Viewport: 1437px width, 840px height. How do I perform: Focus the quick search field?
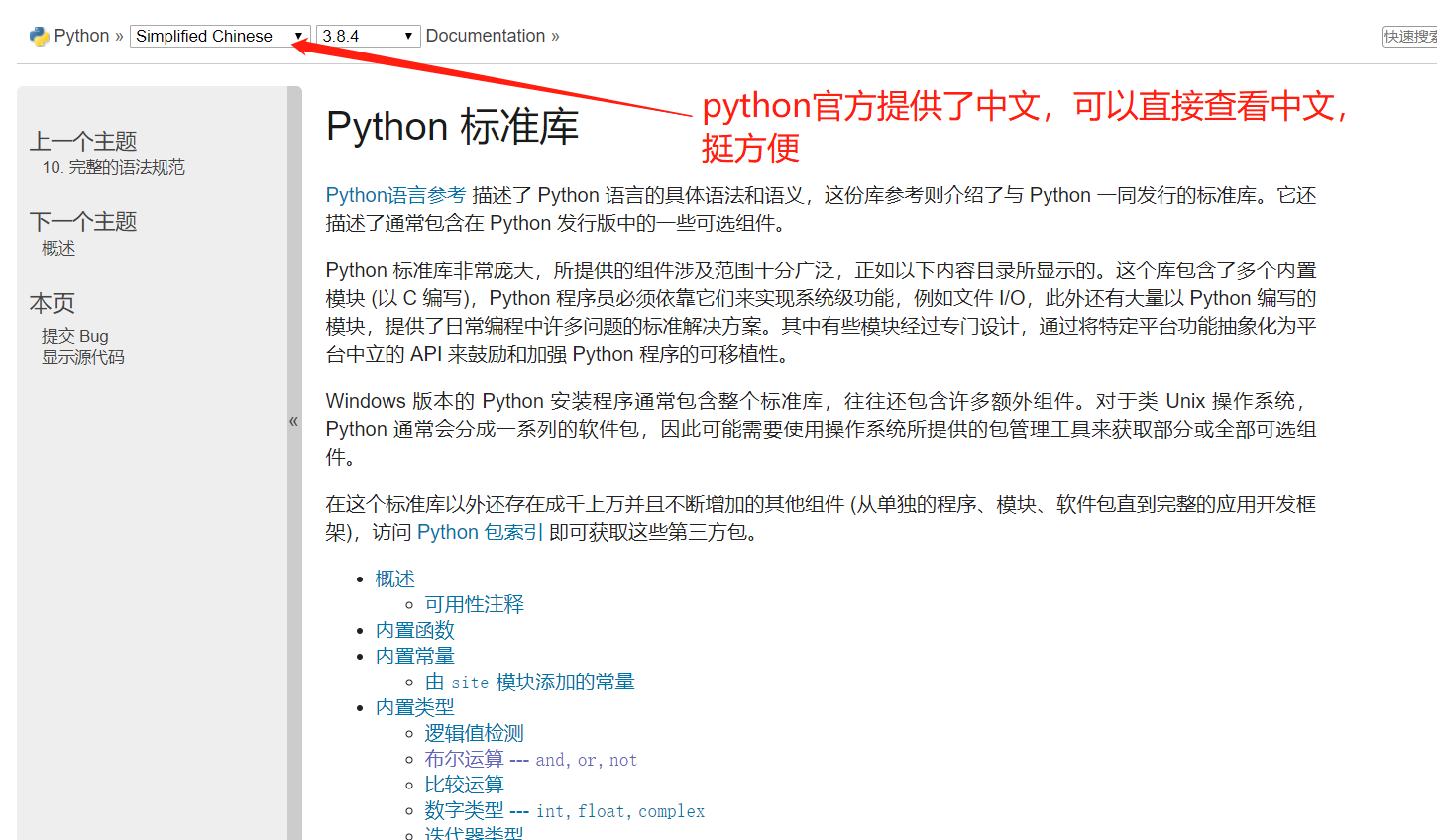click(1410, 36)
